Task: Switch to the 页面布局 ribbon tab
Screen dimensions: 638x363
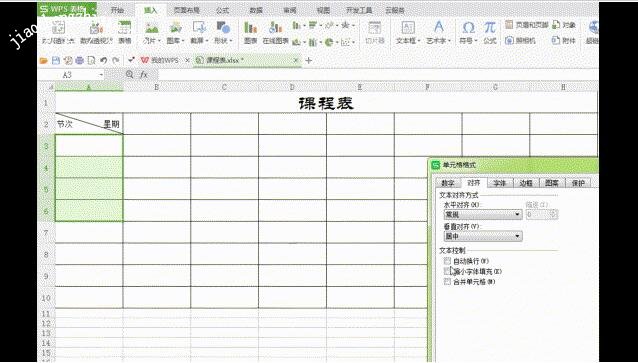Action: [187, 11]
